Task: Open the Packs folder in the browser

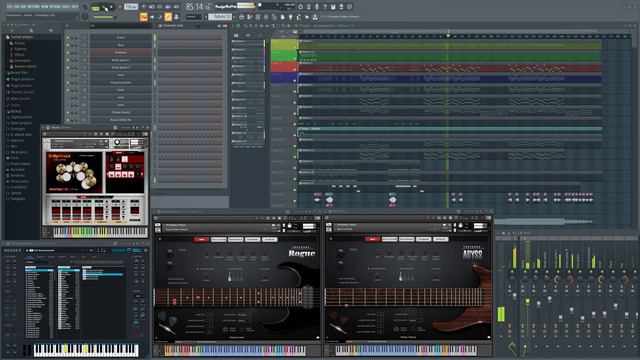Action: click(x=14, y=158)
